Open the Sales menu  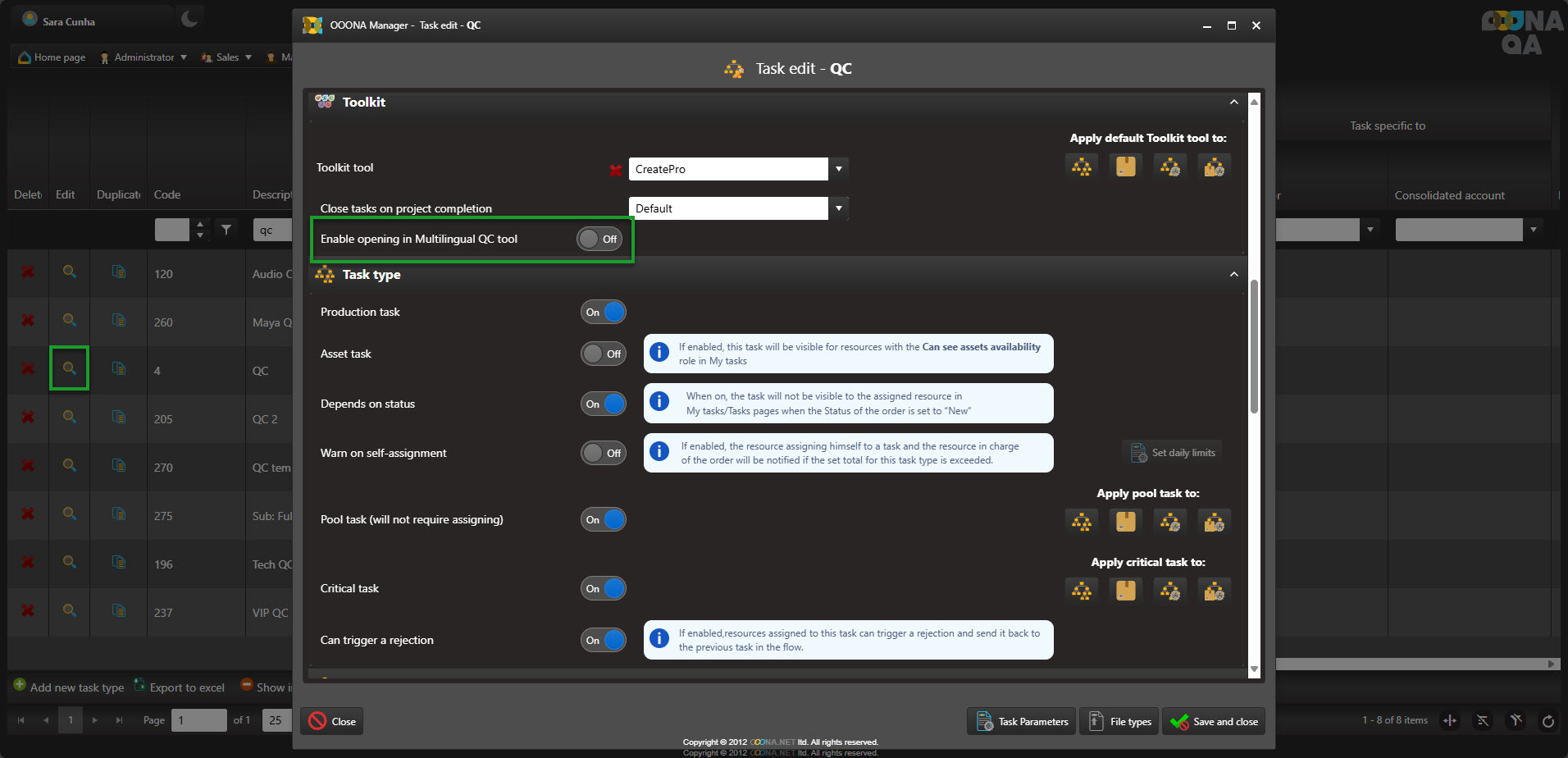(228, 57)
